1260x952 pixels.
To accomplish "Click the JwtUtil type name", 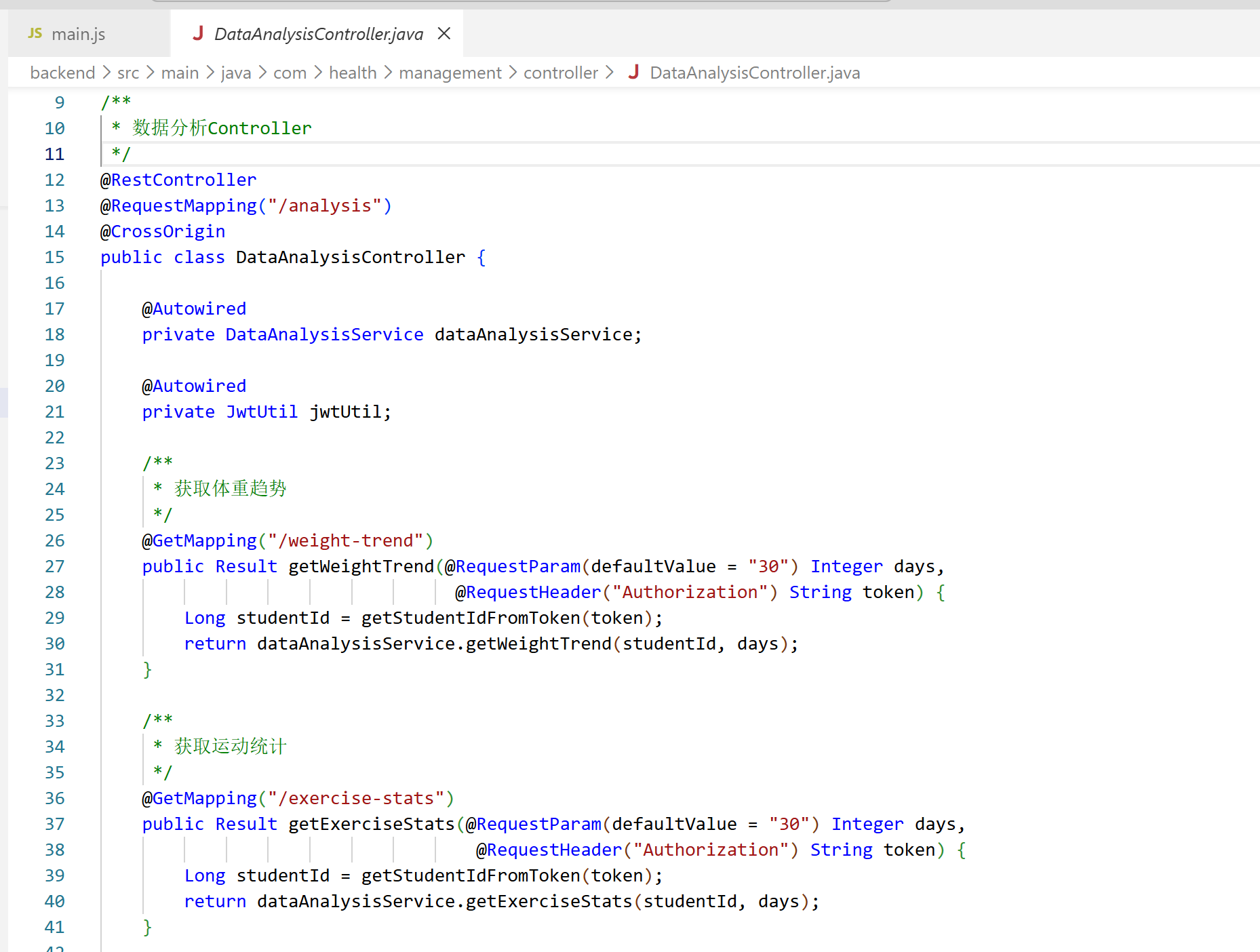I will coord(262,412).
